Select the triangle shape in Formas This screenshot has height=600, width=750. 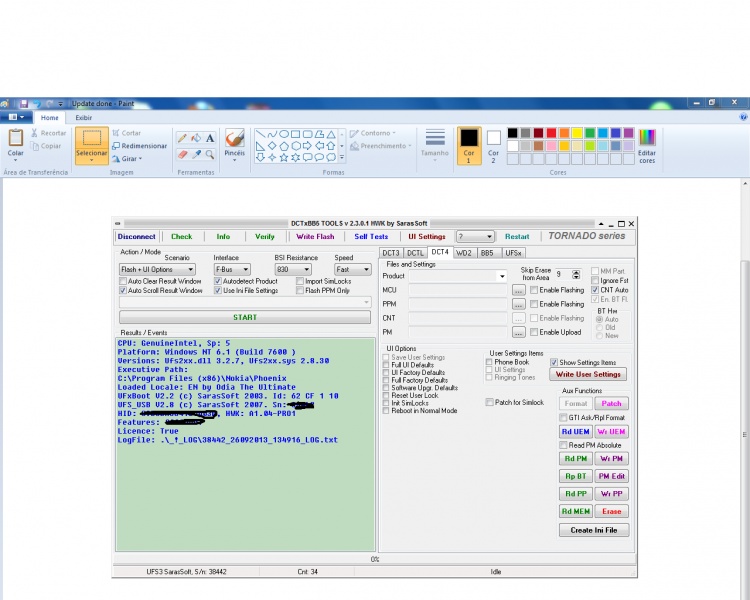pos(331,134)
